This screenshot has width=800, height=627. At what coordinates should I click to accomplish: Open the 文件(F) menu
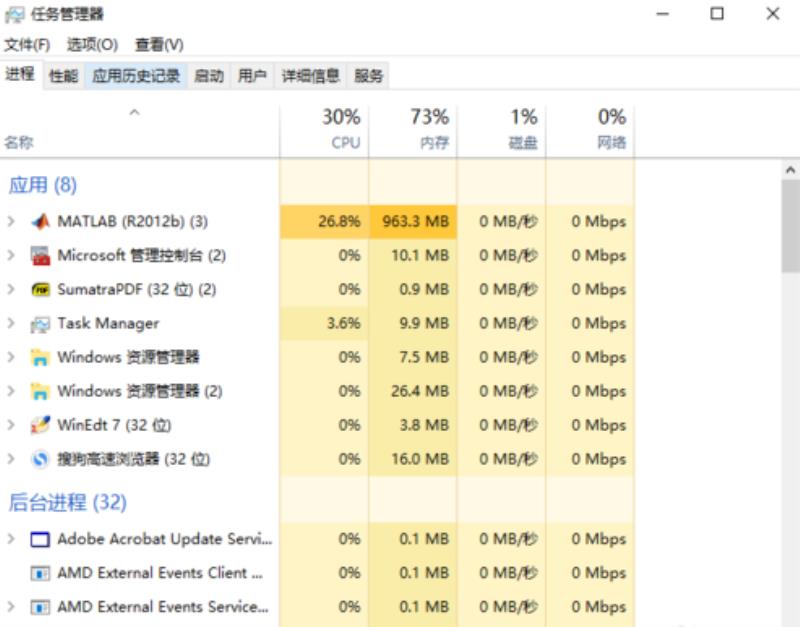(27, 45)
